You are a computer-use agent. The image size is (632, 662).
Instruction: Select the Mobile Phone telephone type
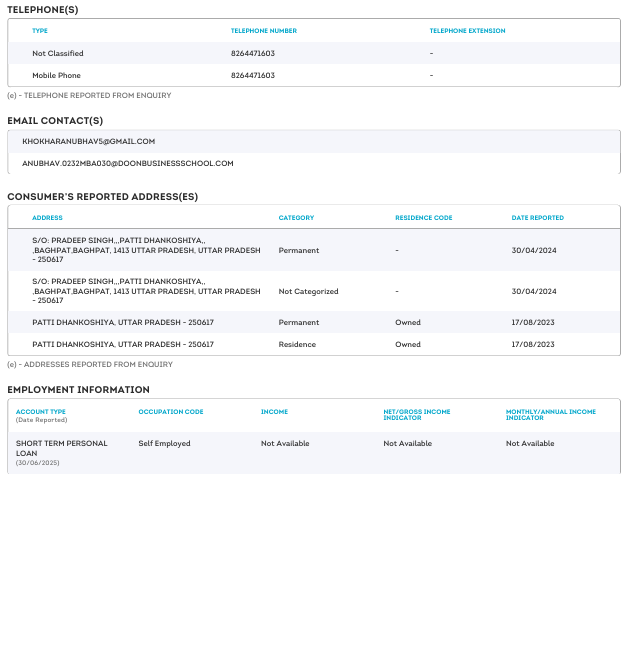click(x=56, y=76)
